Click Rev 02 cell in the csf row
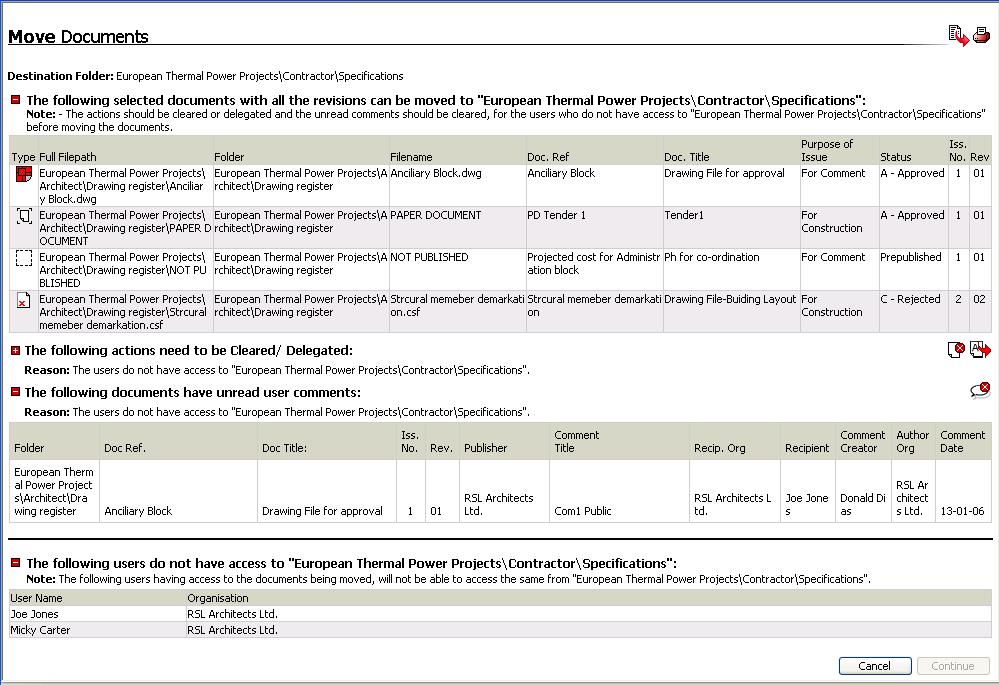 click(980, 312)
